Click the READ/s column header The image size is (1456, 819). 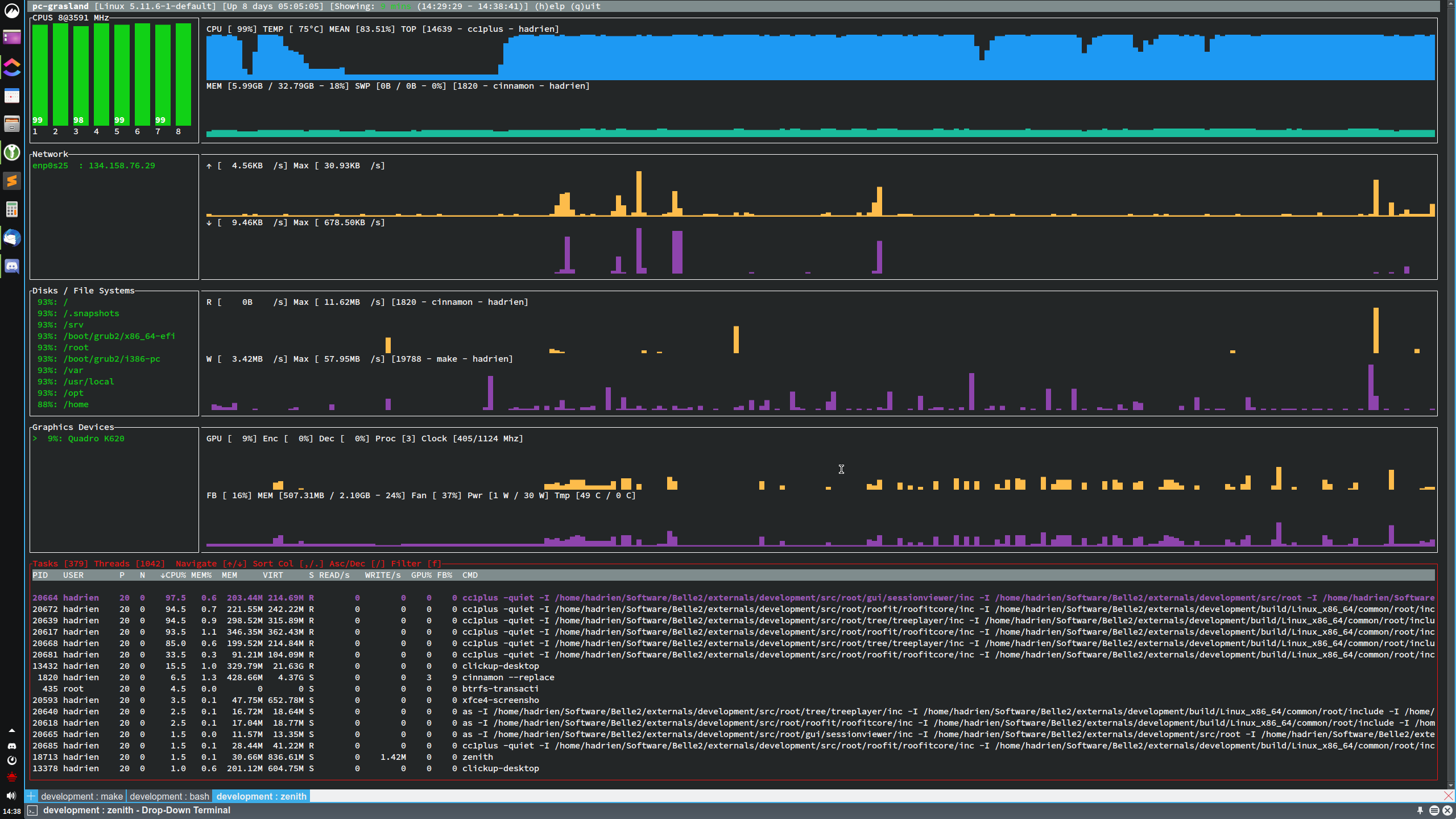tap(334, 575)
